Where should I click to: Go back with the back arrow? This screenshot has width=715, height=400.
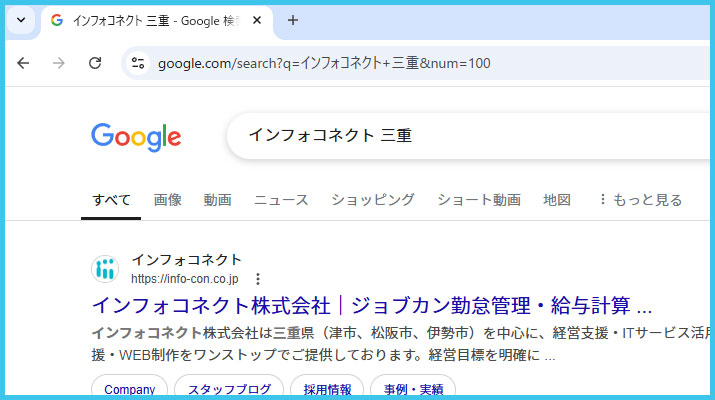(x=23, y=63)
